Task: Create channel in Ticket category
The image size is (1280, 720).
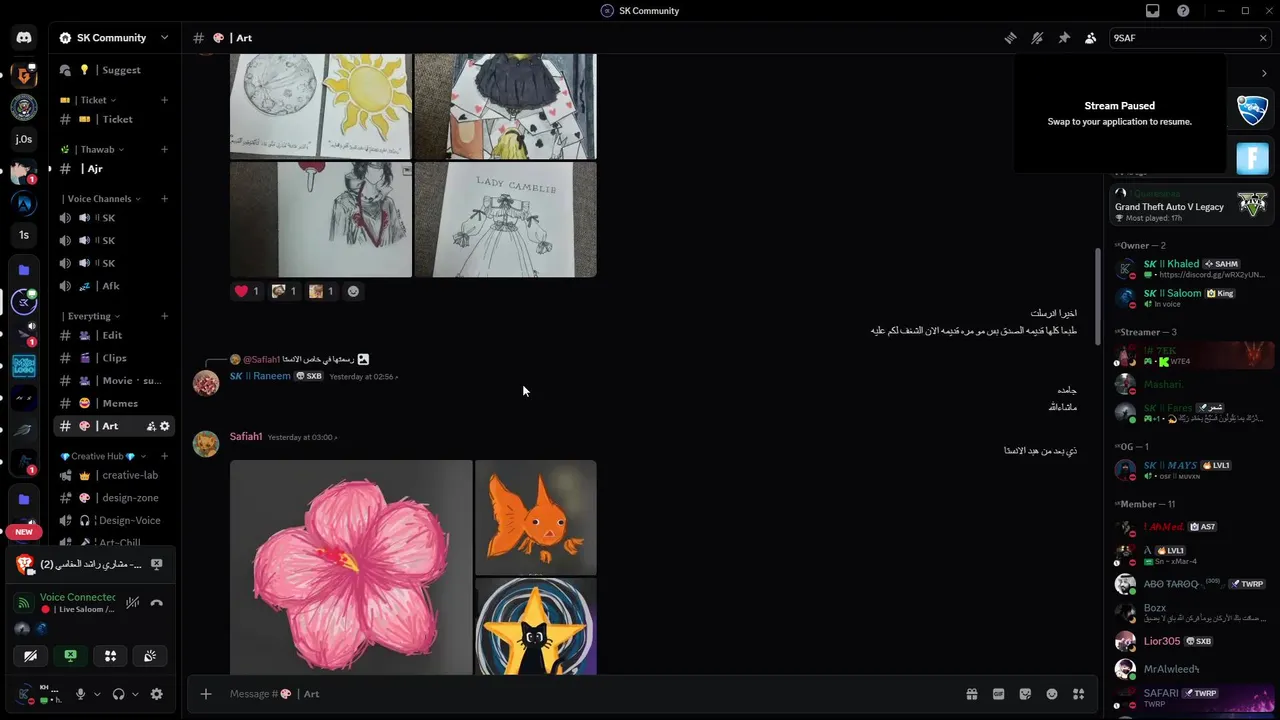Action: [x=165, y=100]
